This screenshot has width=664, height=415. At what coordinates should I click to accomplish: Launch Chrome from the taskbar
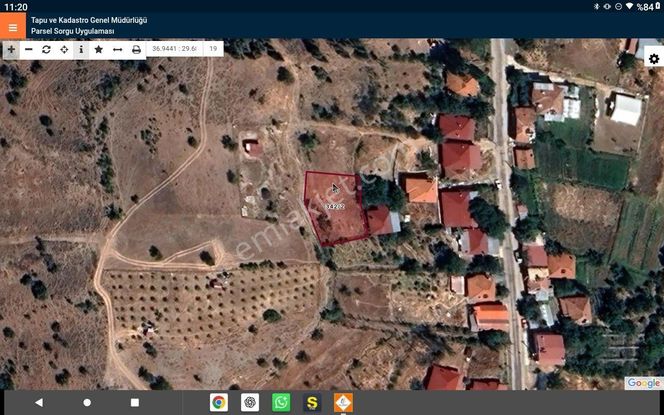pyautogui.click(x=218, y=402)
